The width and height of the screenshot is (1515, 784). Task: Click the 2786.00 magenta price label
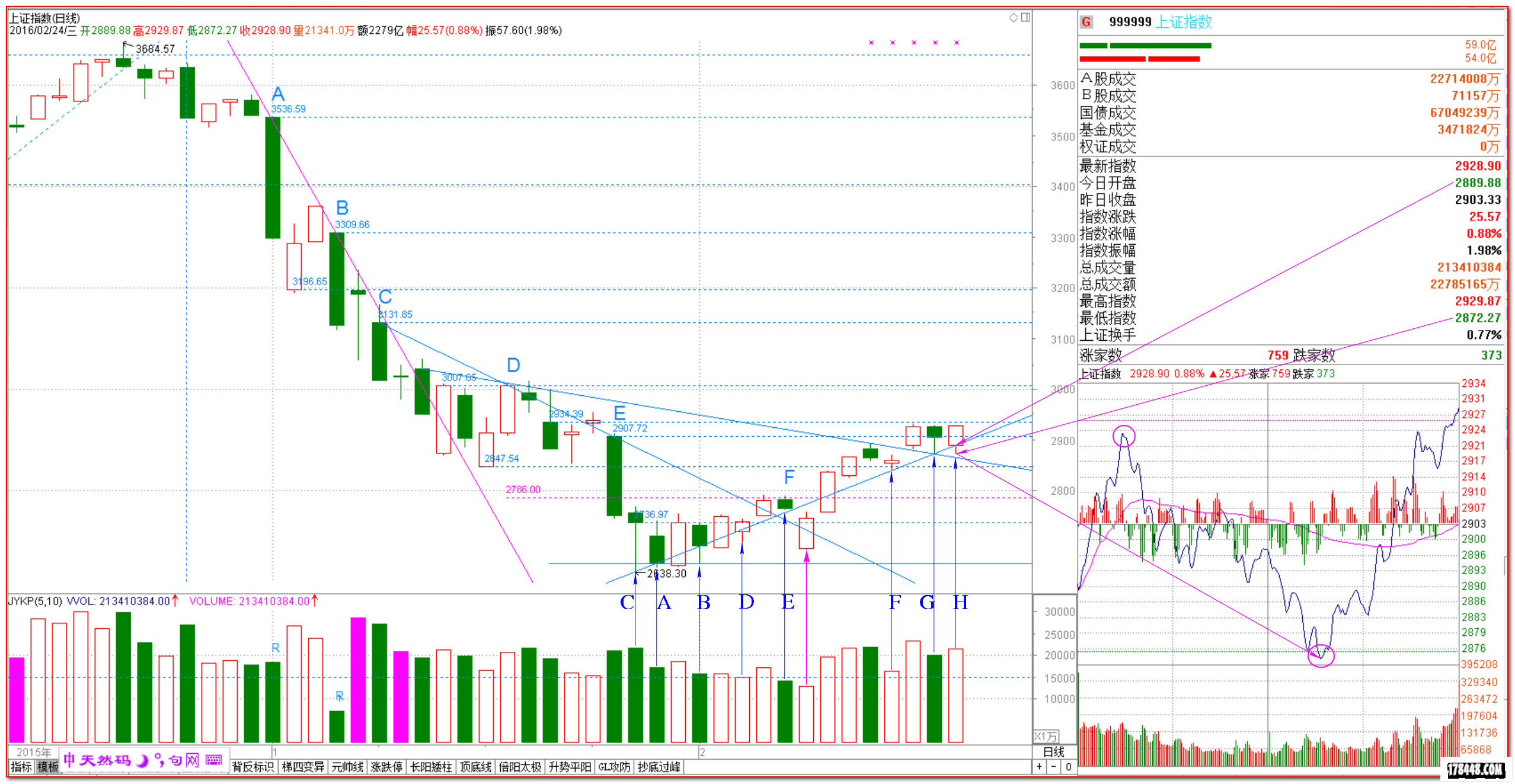523,489
